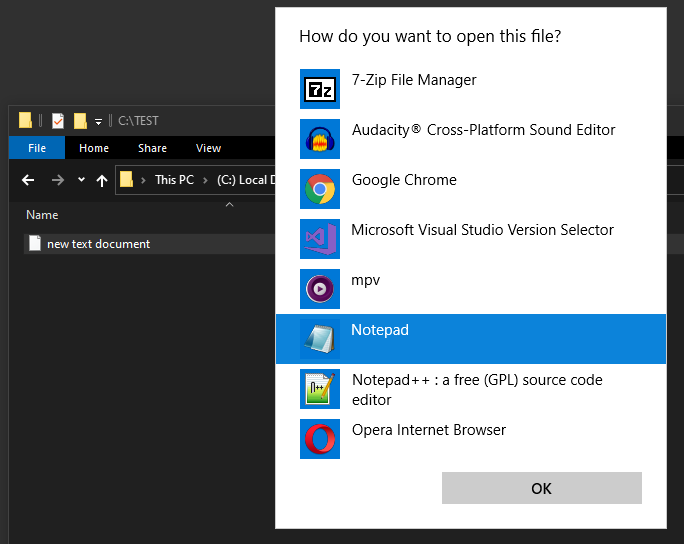Select the Notepad++ icon
The image size is (684, 544).
pyautogui.click(x=320, y=389)
